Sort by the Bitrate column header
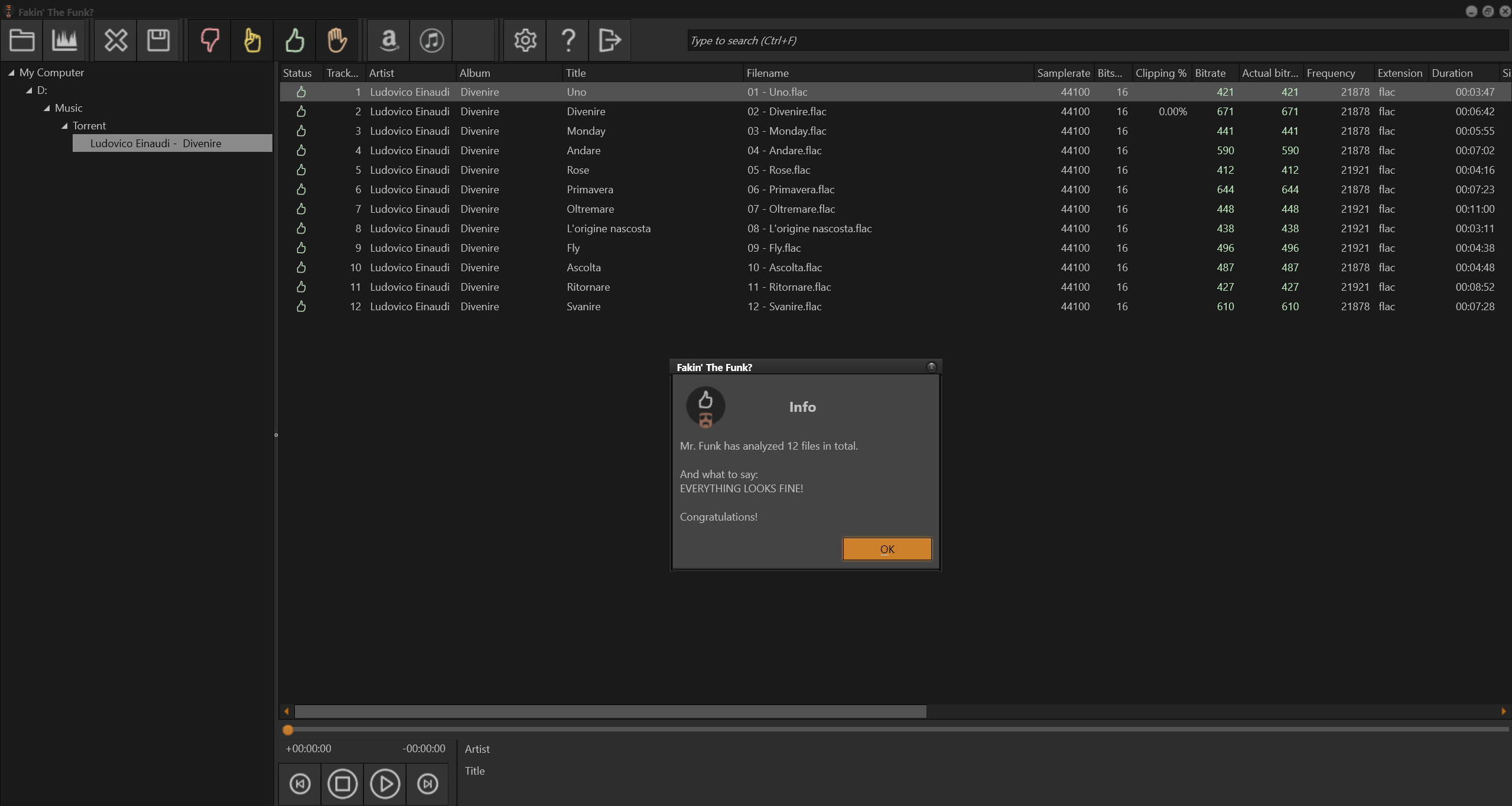Image resolution: width=1512 pixels, height=806 pixels. coord(1210,73)
